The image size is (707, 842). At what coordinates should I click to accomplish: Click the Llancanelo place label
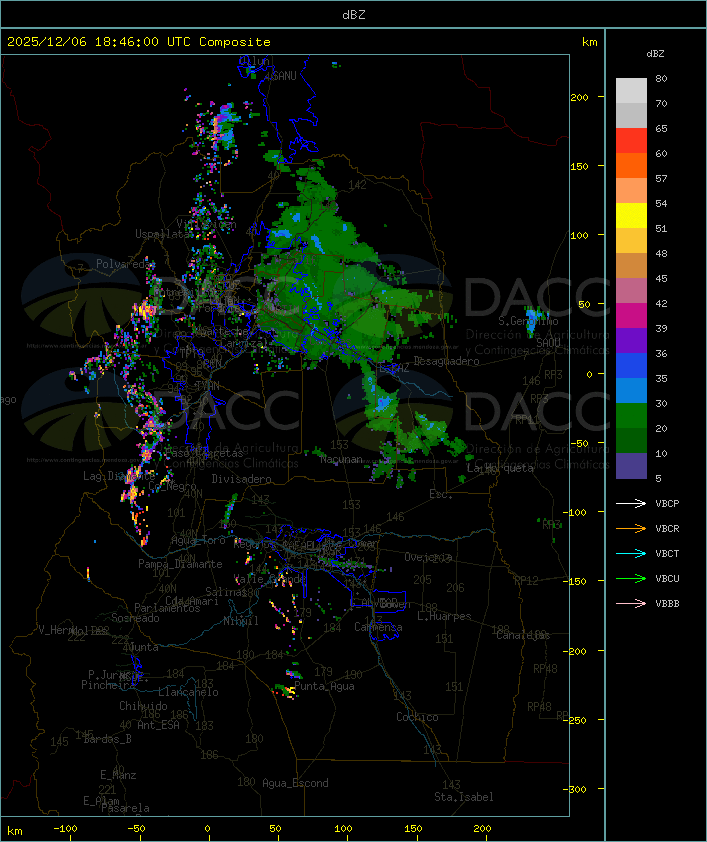coord(188,692)
